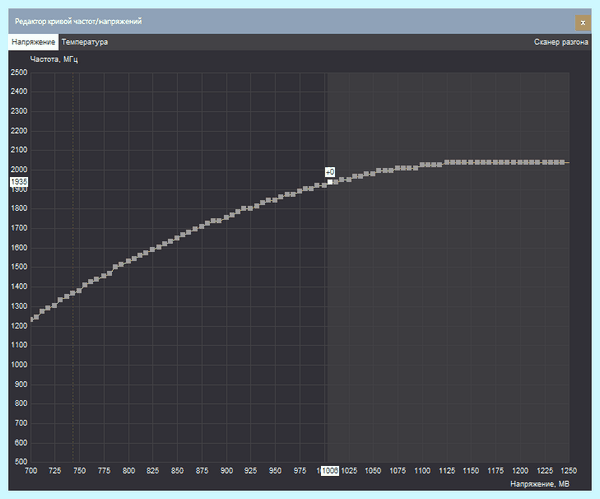Select the curve point at 1050 mV
This screenshot has width=600, height=499.
pyautogui.click(x=372, y=174)
